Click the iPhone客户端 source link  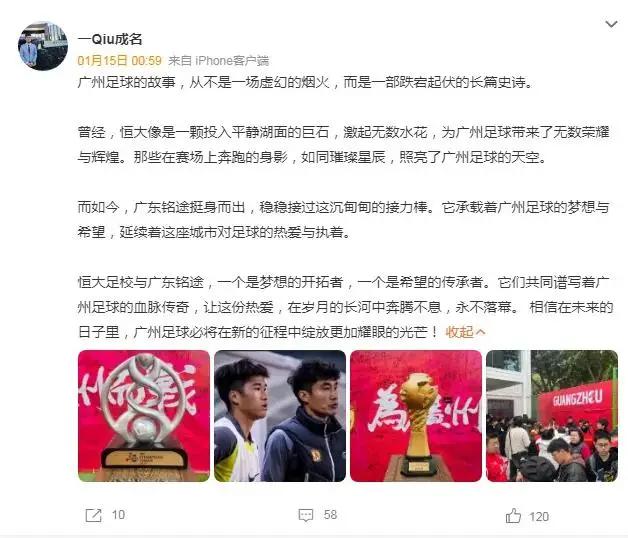(x=231, y=60)
